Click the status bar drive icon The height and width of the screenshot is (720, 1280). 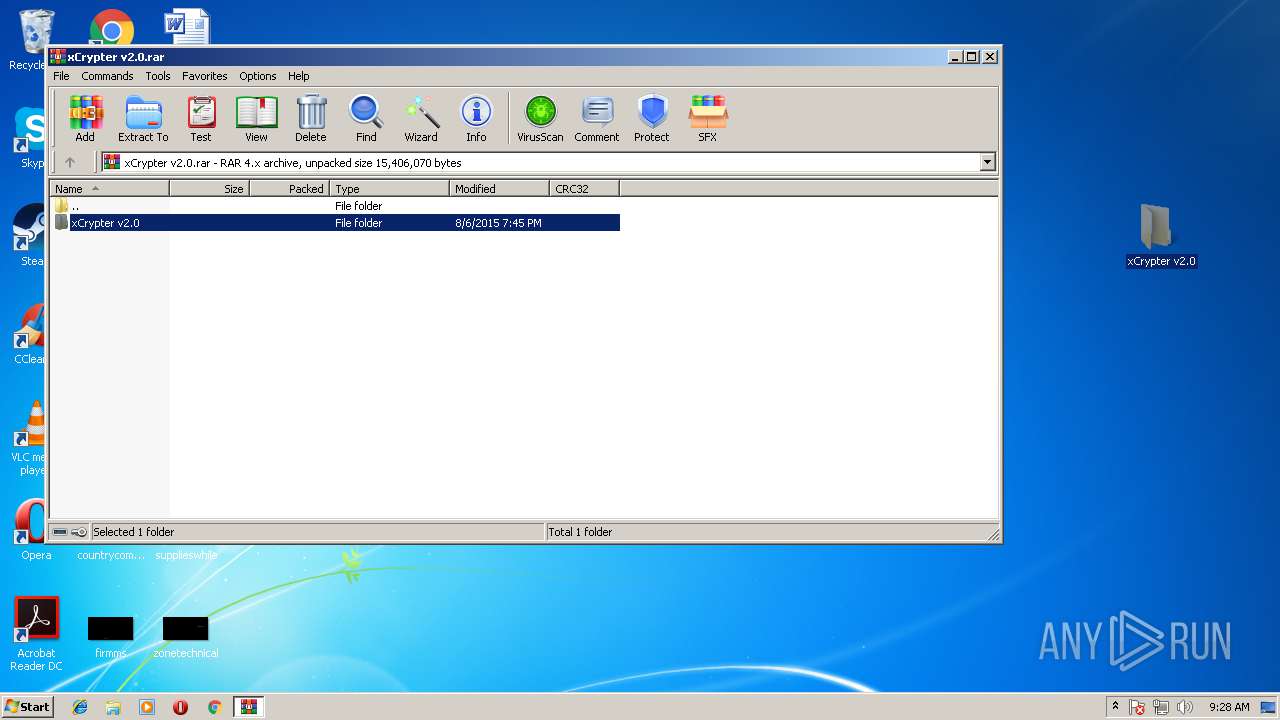60,532
